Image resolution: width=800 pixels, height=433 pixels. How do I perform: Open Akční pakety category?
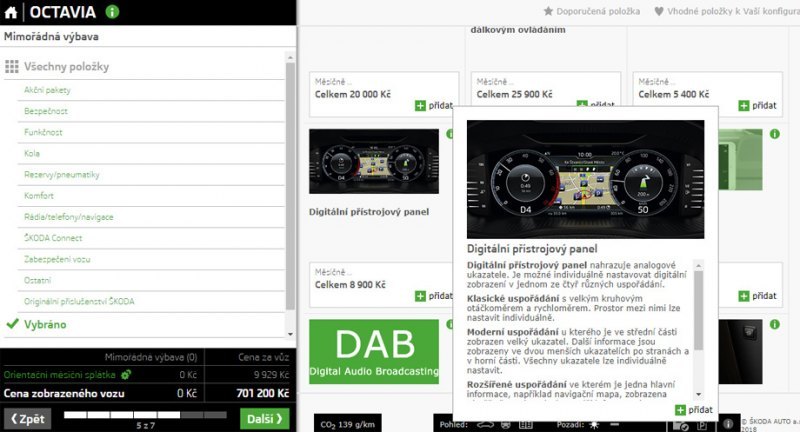click(151, 90)
